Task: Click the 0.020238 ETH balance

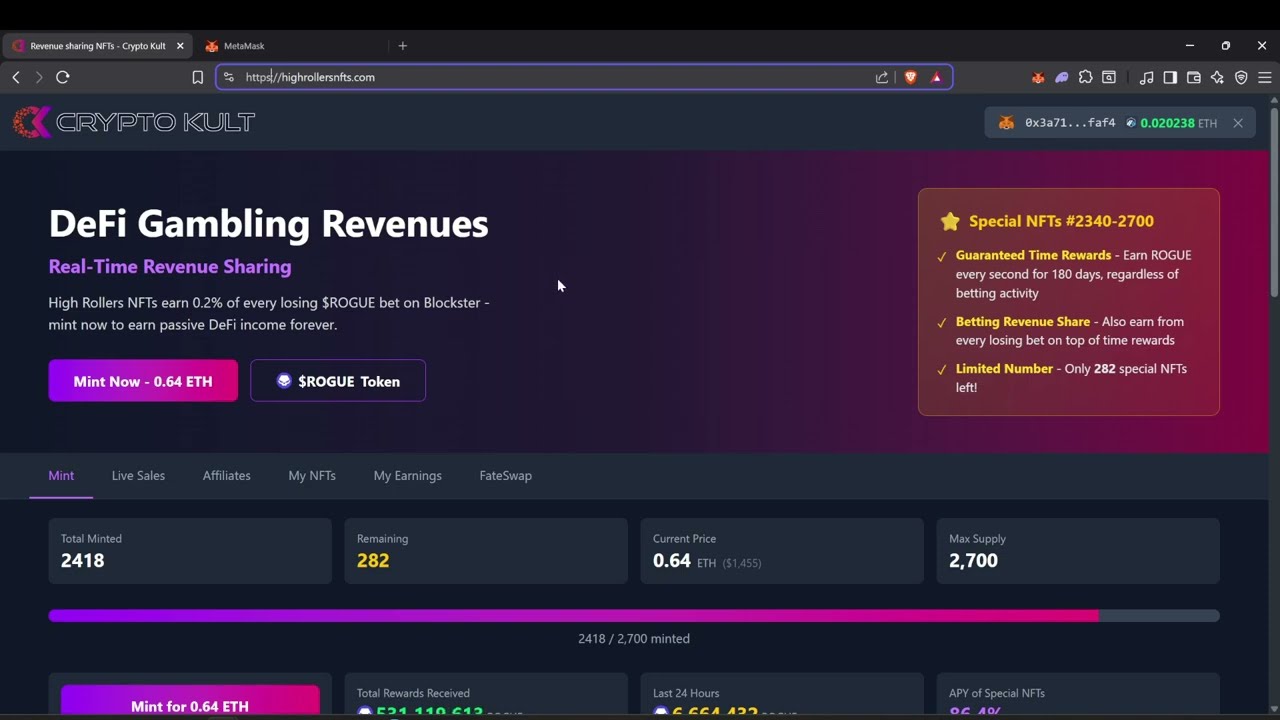Action: (x=1178, y=123)
